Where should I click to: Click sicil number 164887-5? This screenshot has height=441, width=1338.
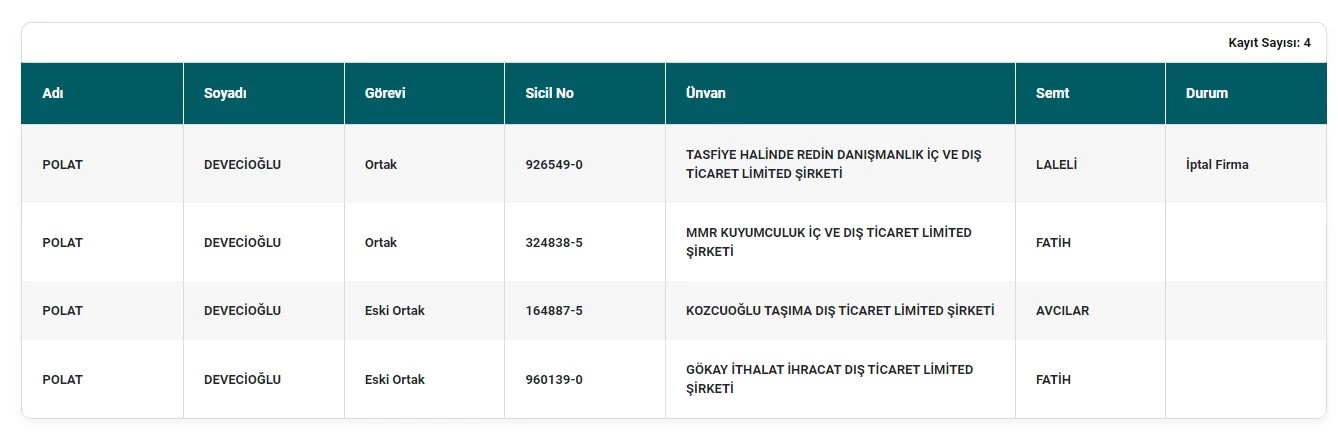click(554, 310)
